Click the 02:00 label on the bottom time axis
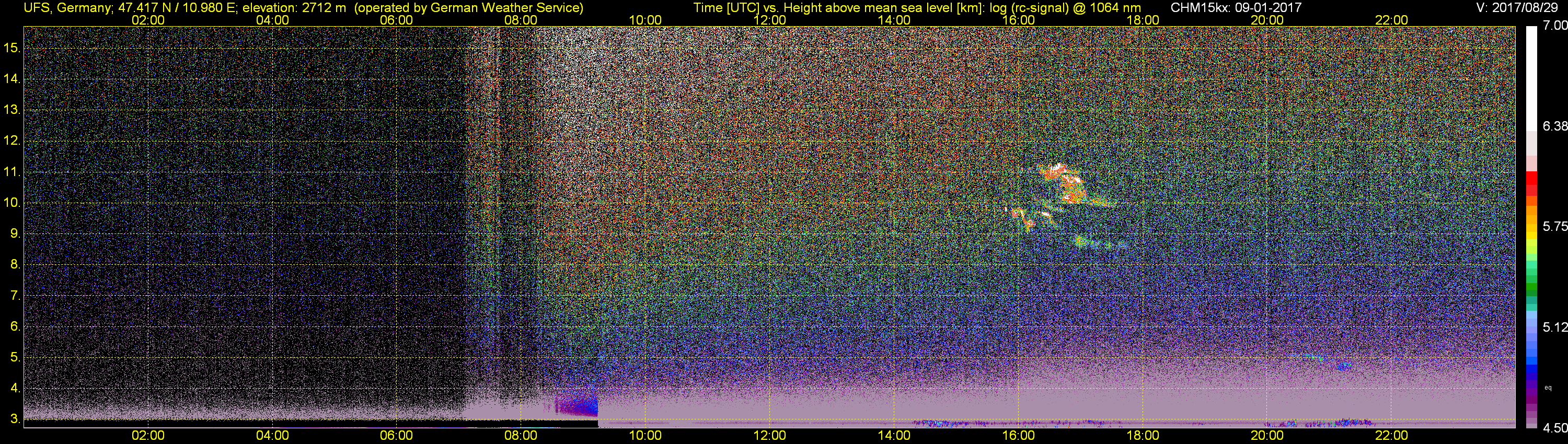 click(x=148, y=436)
